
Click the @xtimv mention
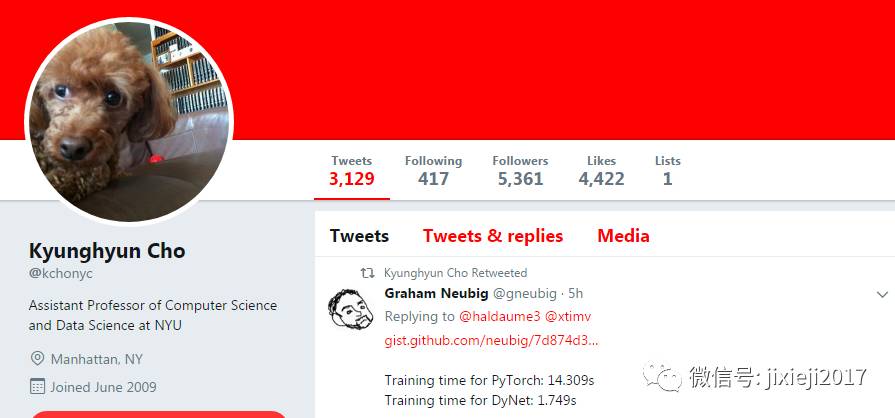tap(568, 316)
